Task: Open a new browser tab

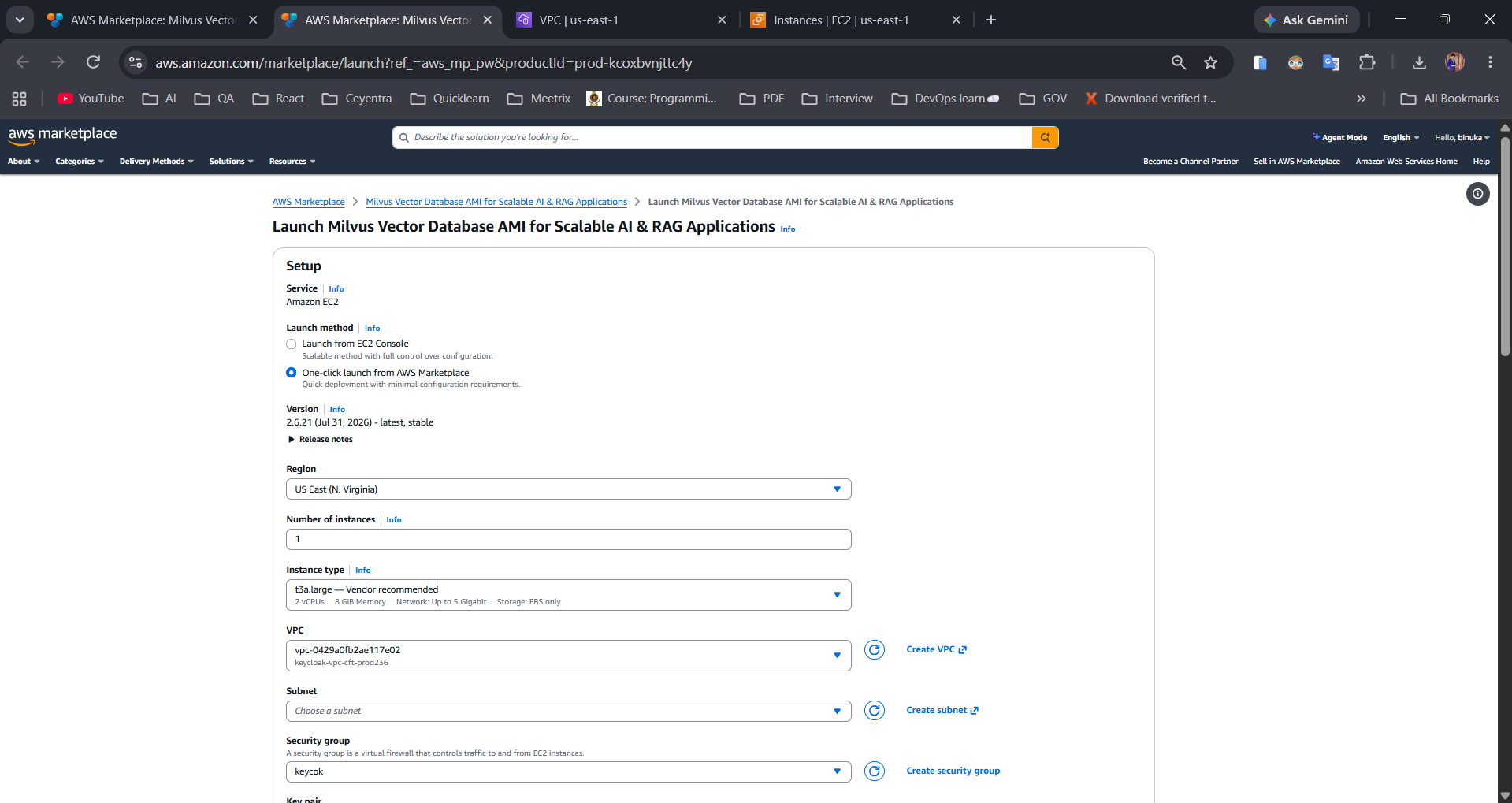Action: [991, 20]
